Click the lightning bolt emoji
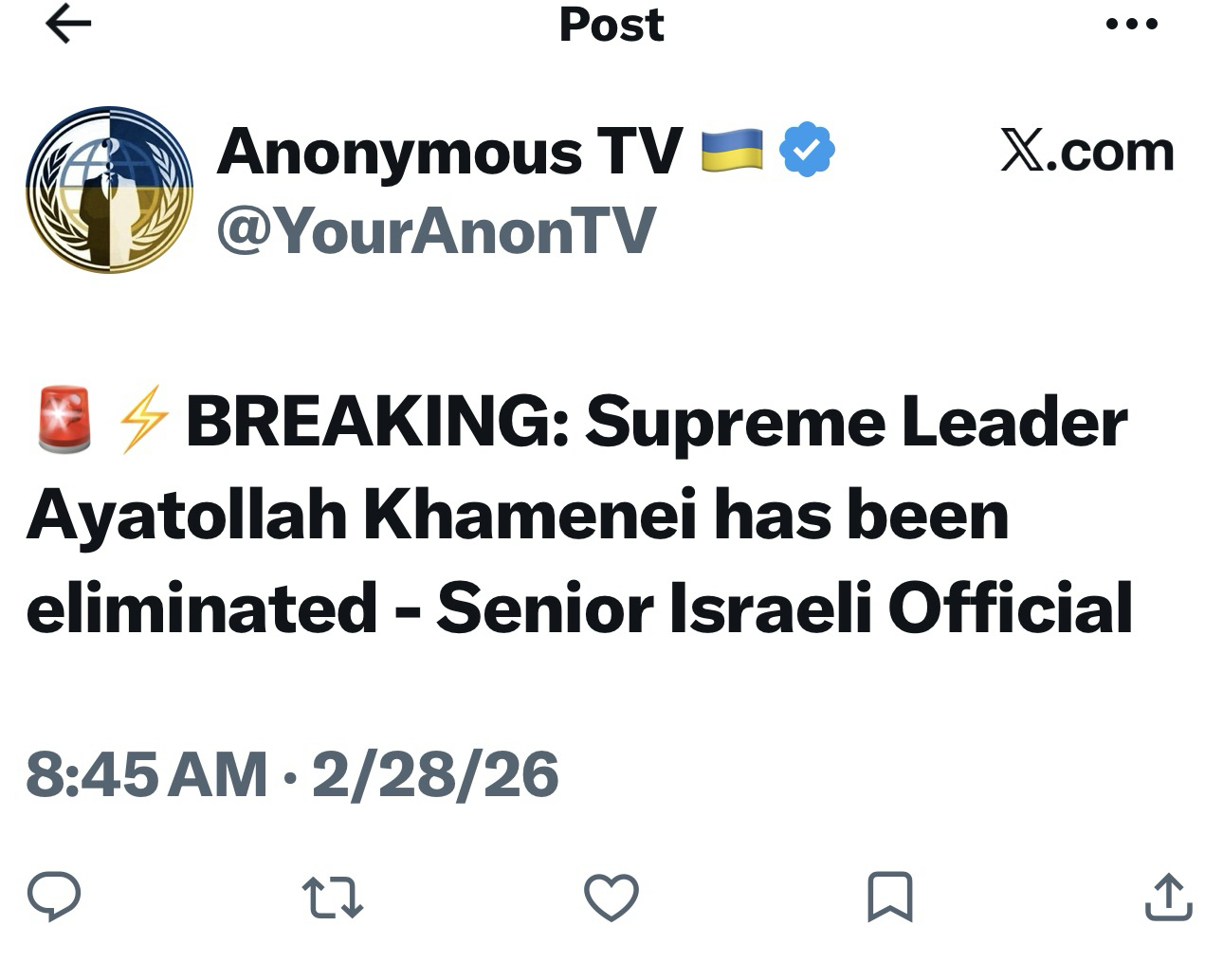This screenshot has width=1223, height=980. (143, 420)
